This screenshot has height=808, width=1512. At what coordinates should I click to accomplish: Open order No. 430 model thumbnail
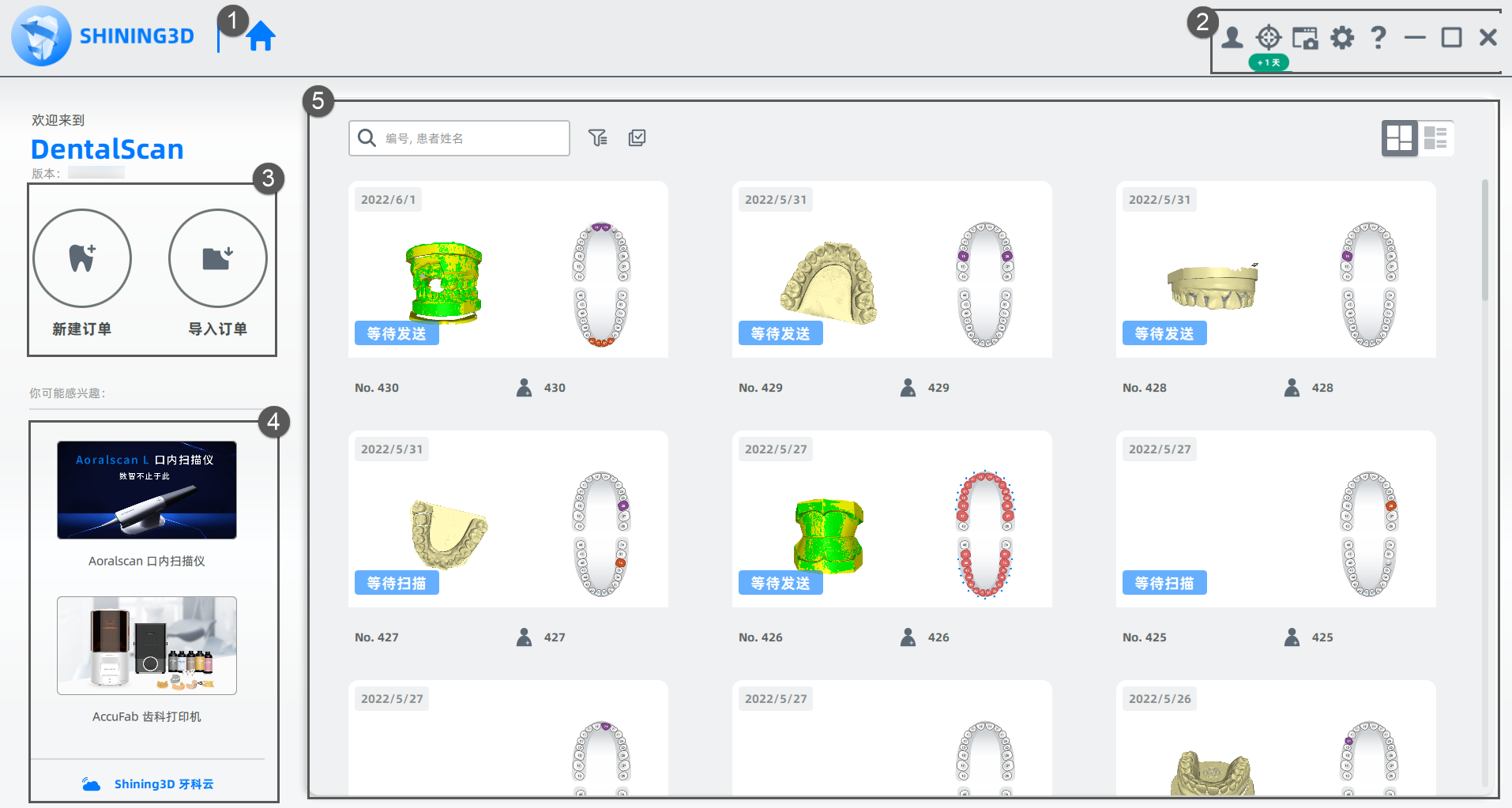[444, 283]
